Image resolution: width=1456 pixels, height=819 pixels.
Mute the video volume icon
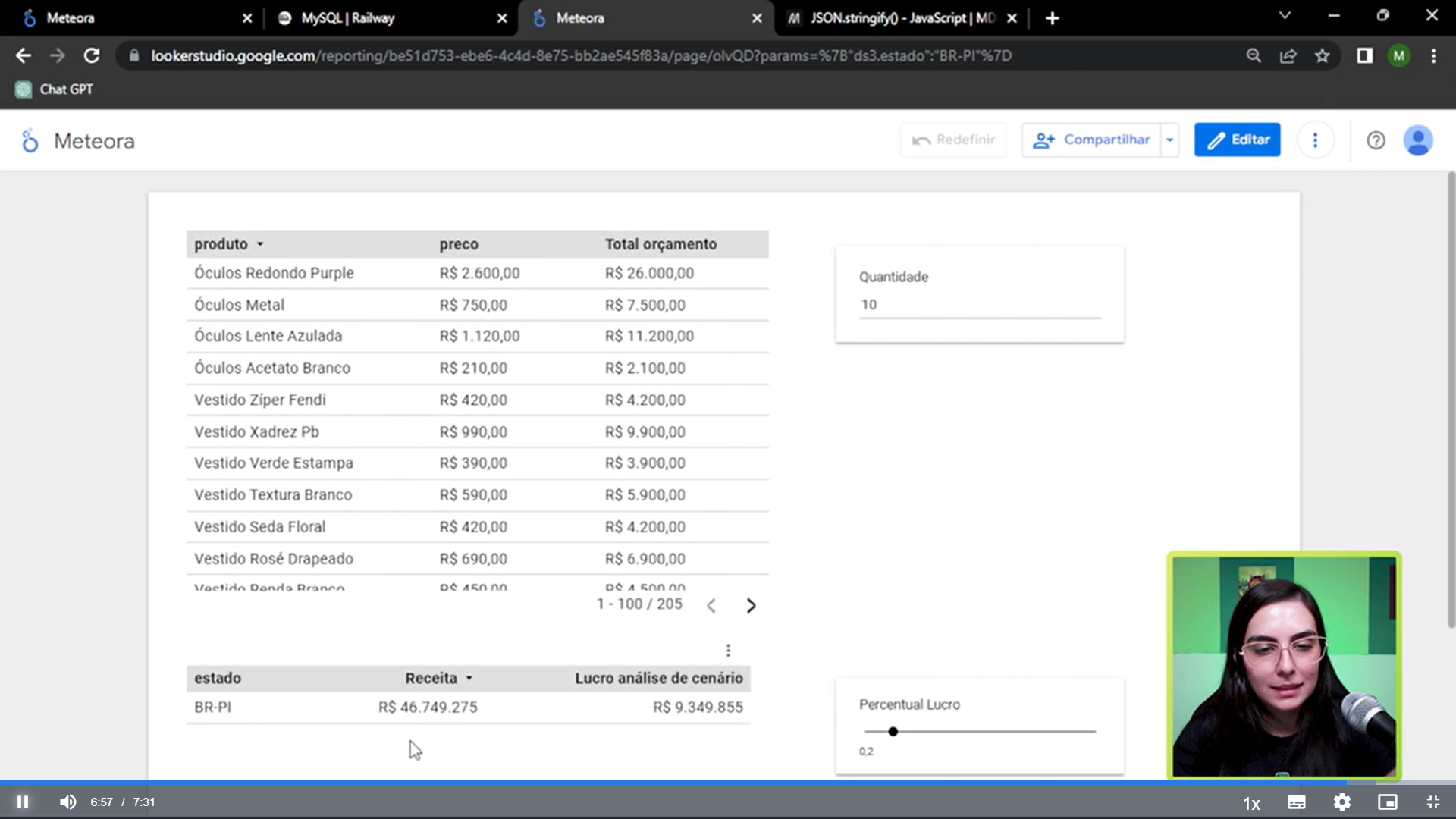click(67, 802)
